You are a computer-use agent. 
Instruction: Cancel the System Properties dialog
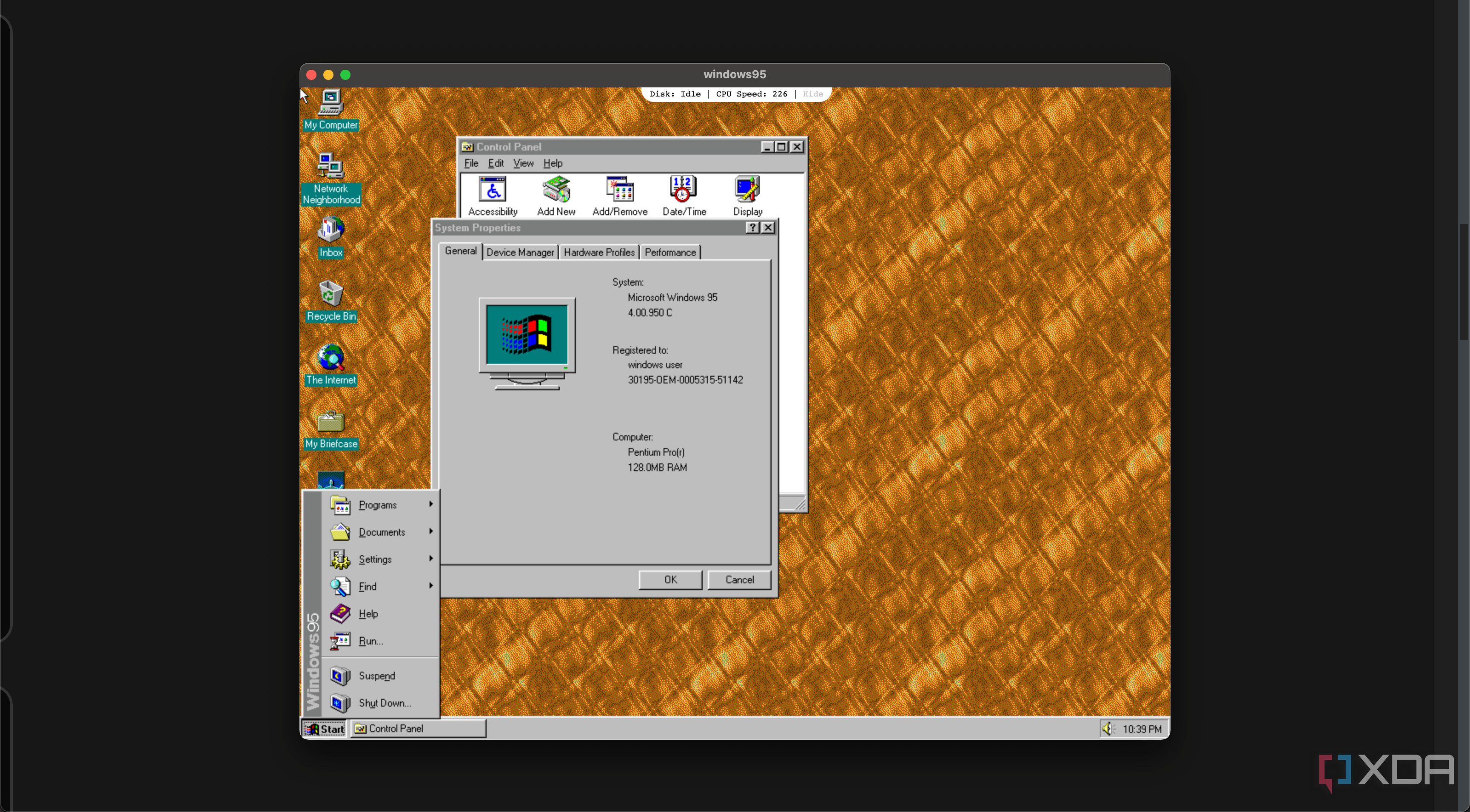pos(739,579)
